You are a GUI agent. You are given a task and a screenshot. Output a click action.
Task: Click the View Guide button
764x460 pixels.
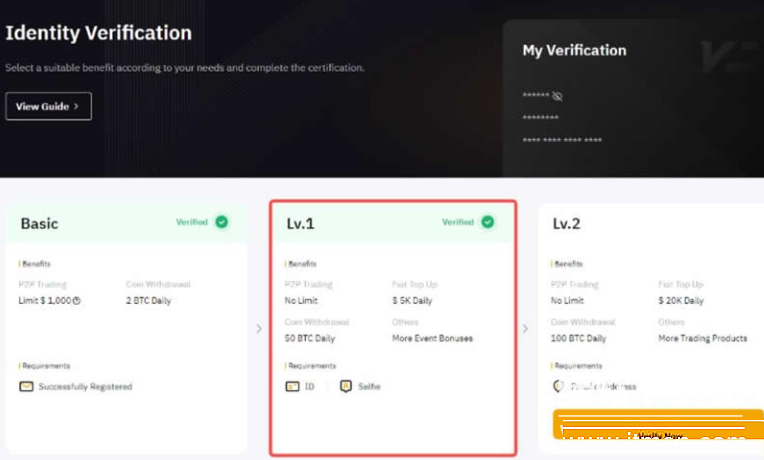point(48,106)
